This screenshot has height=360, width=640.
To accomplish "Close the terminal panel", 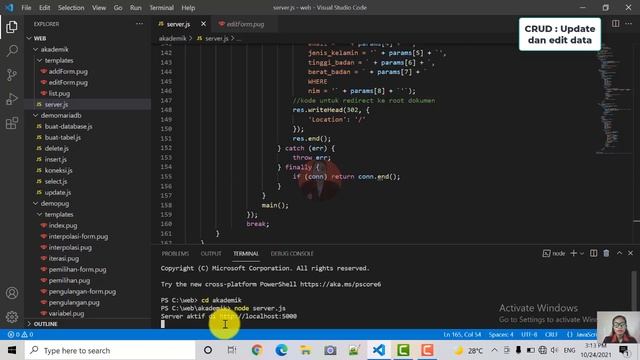I will coord(630,253).
